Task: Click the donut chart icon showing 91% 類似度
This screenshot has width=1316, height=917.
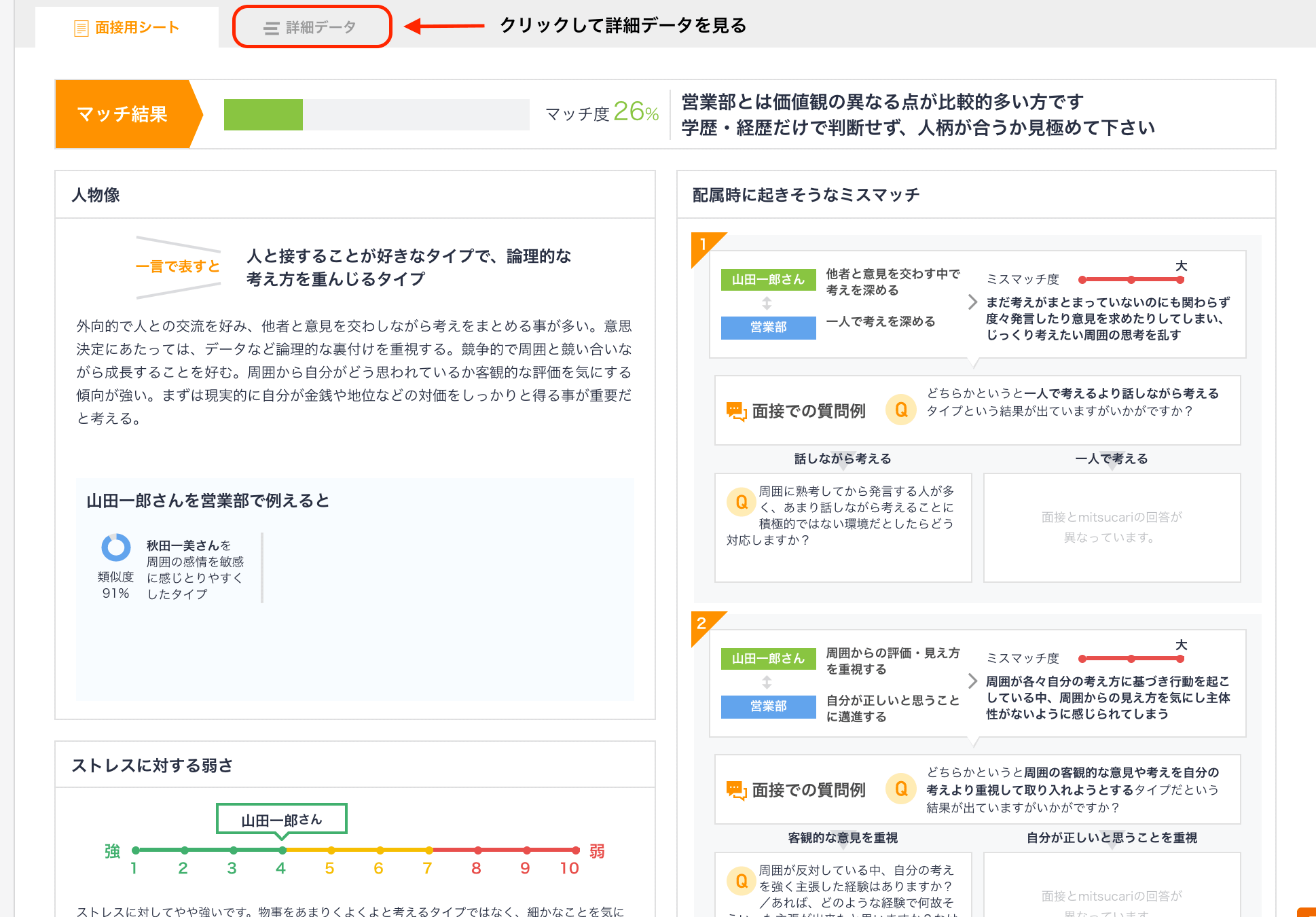Action: [x=115, y=546]
